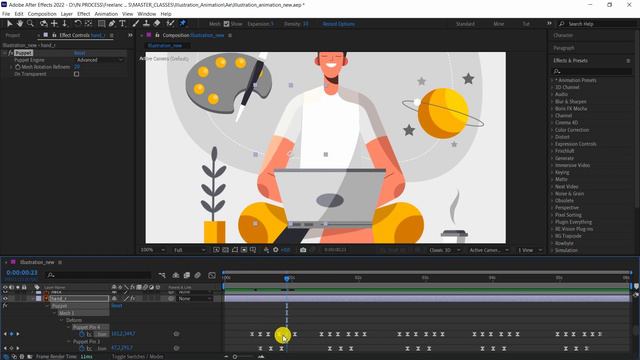Select the Rectangle shape tool

(x=101, y=24)
